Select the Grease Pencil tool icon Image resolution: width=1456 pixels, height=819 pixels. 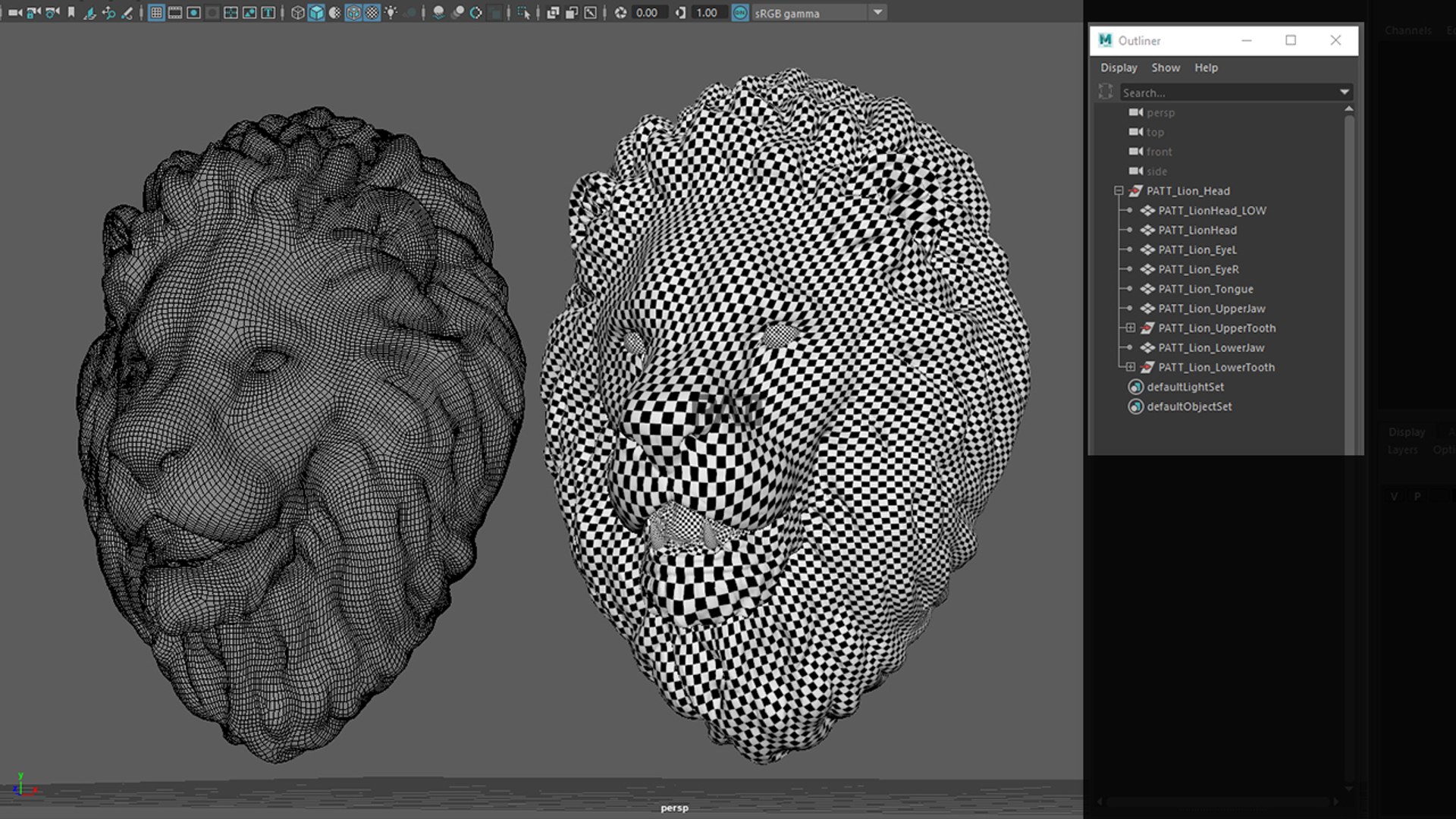click(127, 13)
